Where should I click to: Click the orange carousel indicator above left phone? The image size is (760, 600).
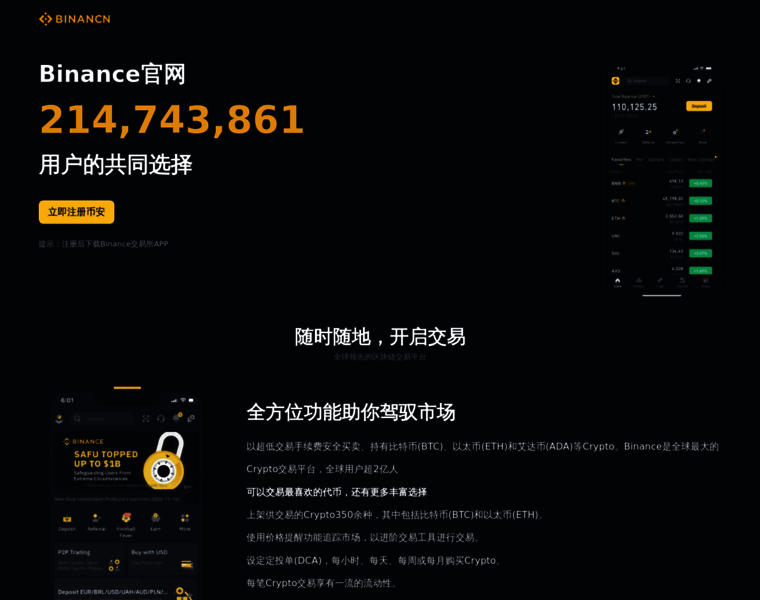click(127, 388)
